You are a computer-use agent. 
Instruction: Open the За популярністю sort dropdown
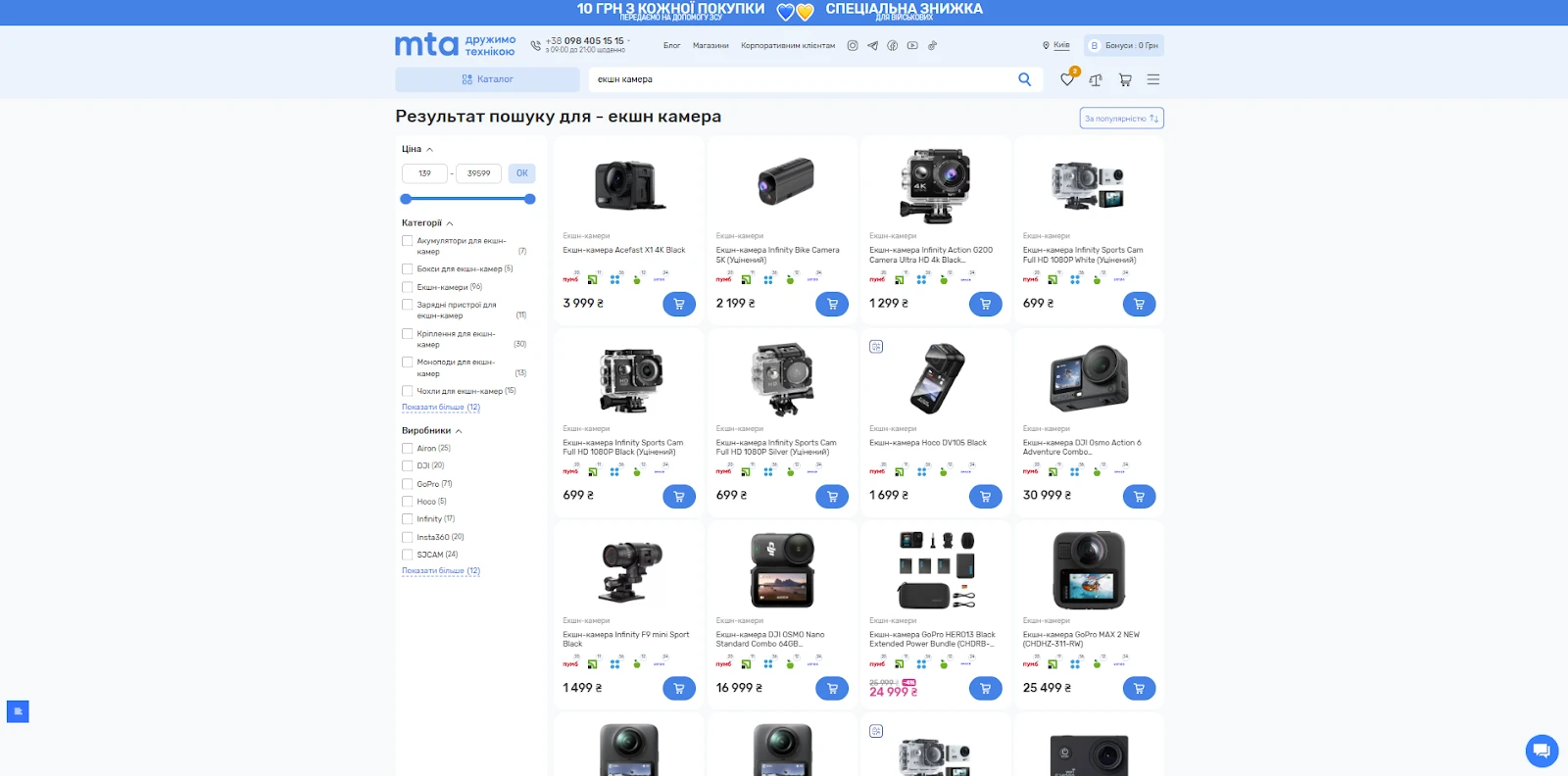1121,119
